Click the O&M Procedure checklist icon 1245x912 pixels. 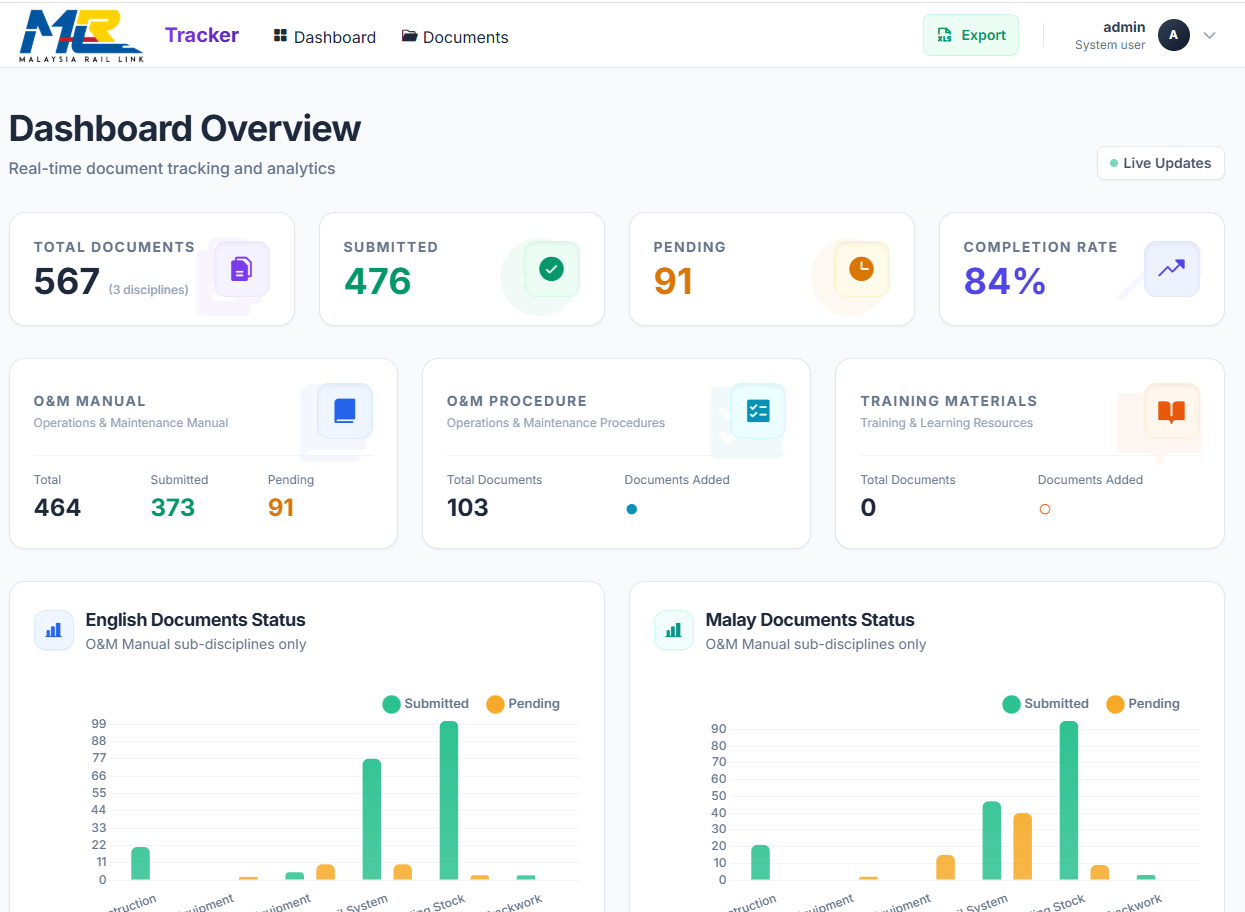click(x=758, y=411)
